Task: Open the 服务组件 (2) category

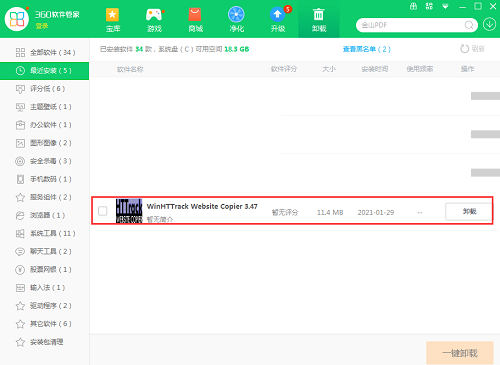Action: click(x=45, y=197)
